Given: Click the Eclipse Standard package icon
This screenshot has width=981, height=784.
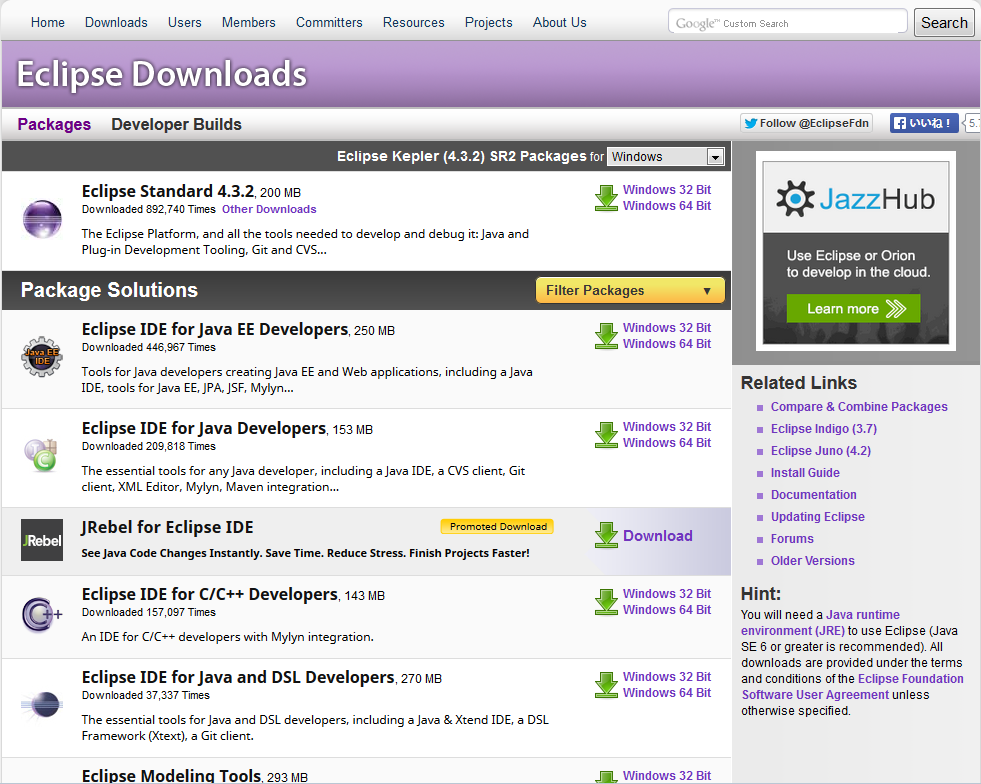Looking at the screenshot, I should 42,217.
